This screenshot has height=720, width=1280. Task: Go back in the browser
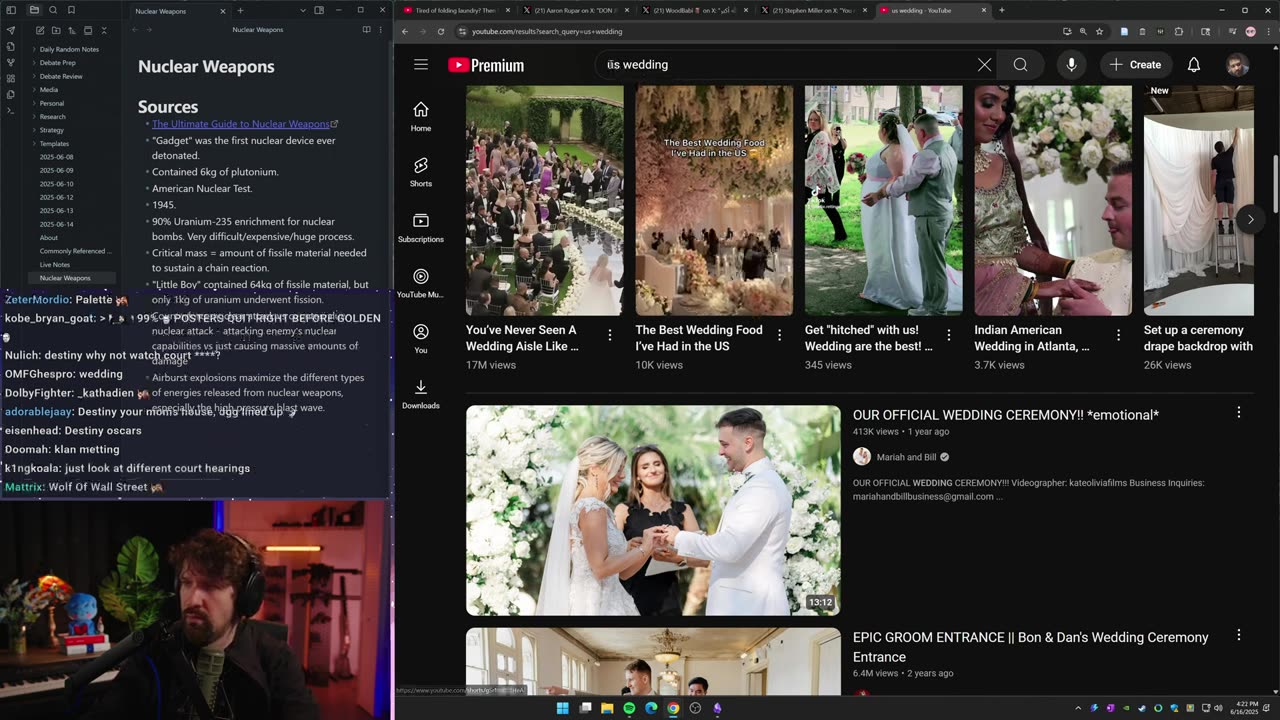coord(405,31)
